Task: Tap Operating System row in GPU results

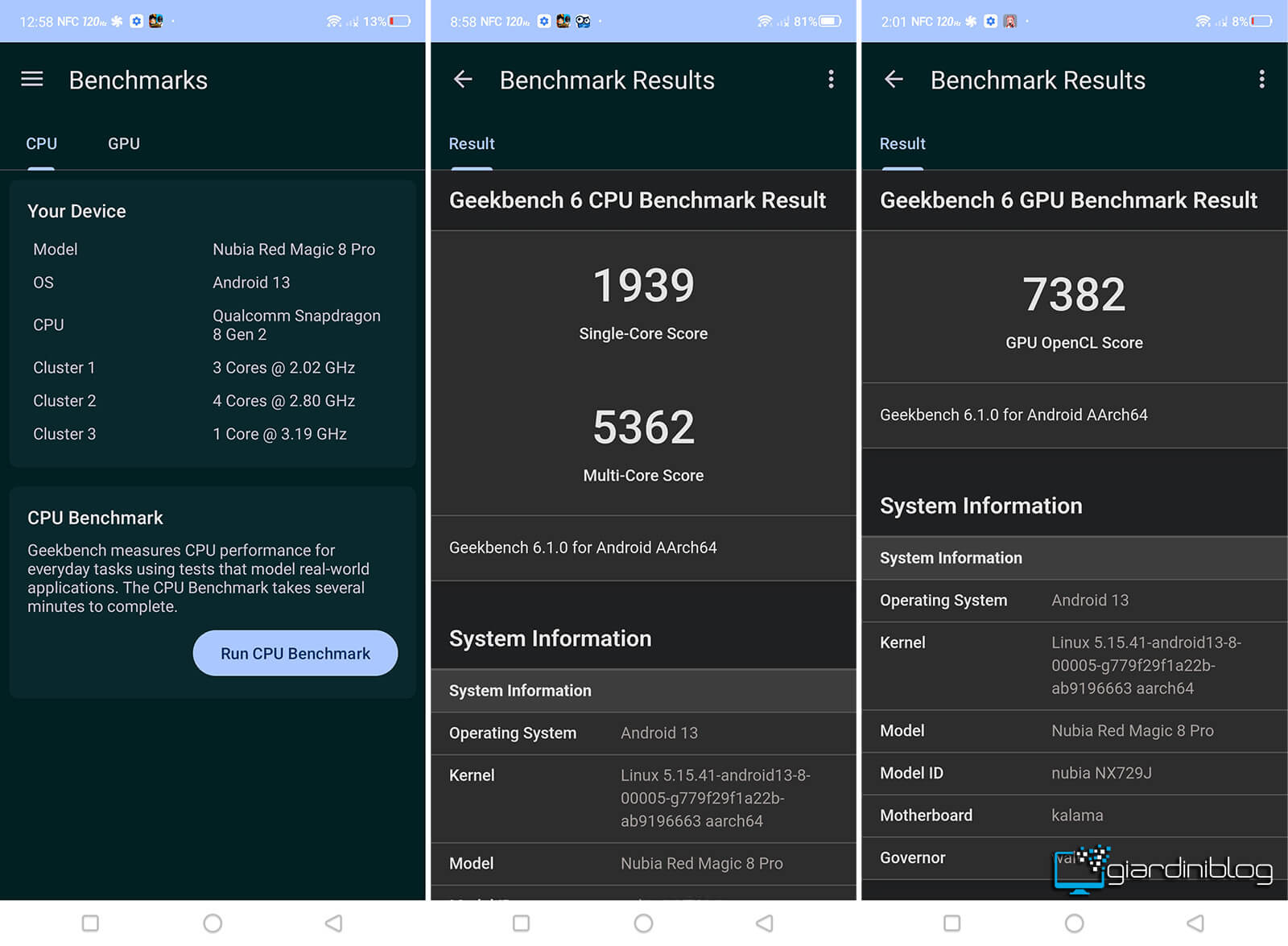Action: tap(1074, 600)
